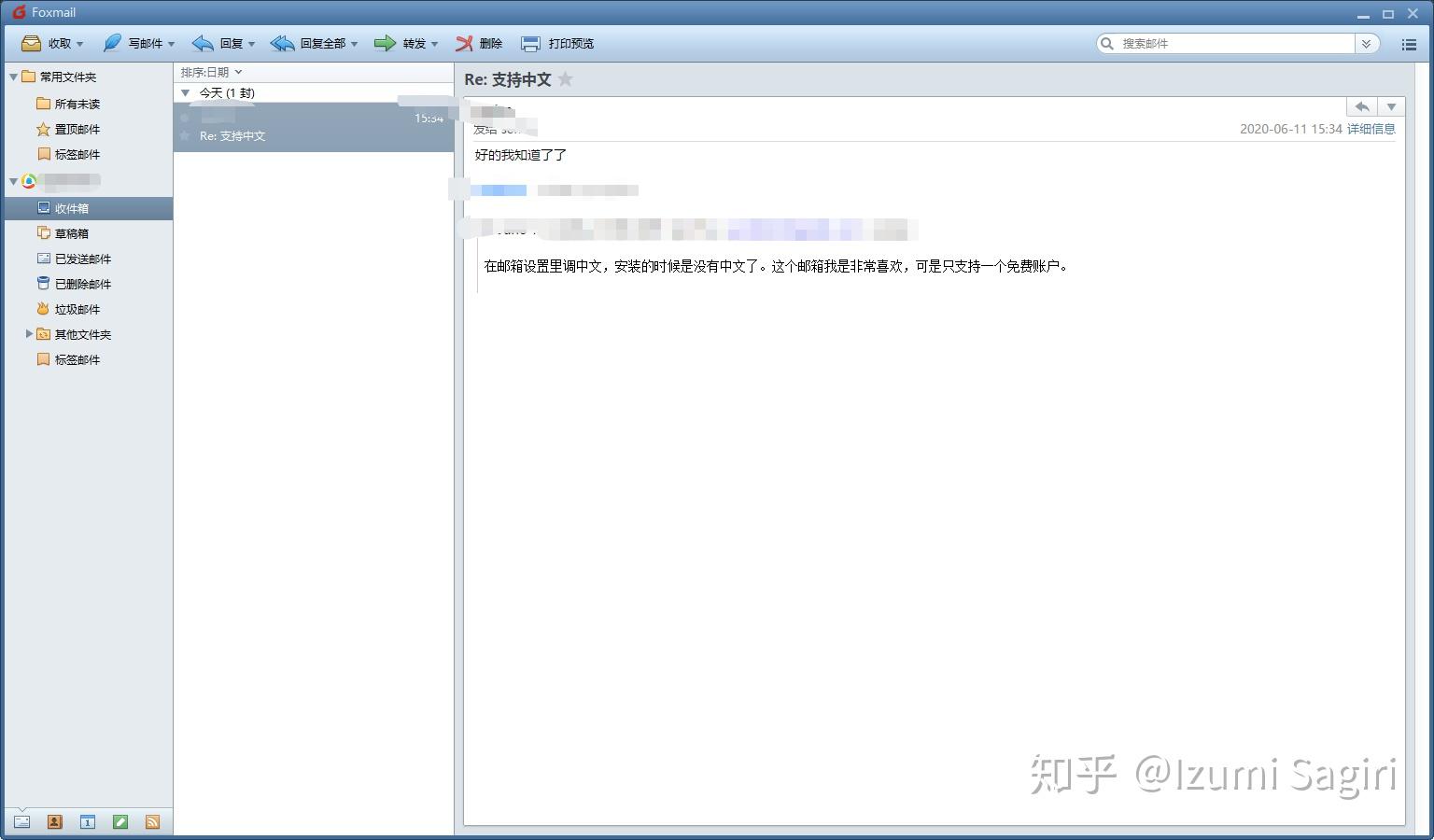1434x840 pixels.
Task: Switch to the Calendar view
Action: tap(87, 820)
